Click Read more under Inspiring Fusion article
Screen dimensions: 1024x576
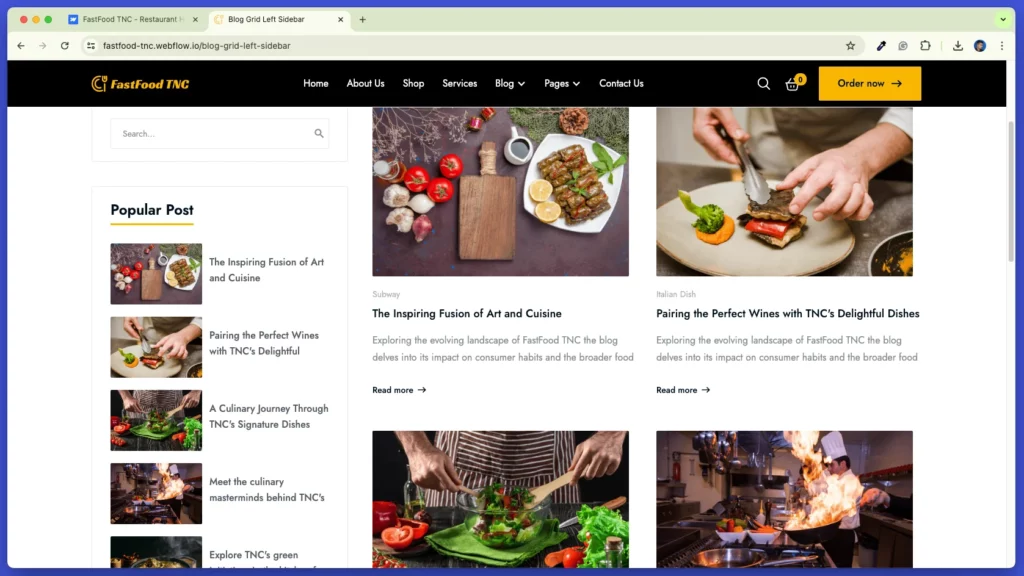pyautogui.click(x=398, y=390)
